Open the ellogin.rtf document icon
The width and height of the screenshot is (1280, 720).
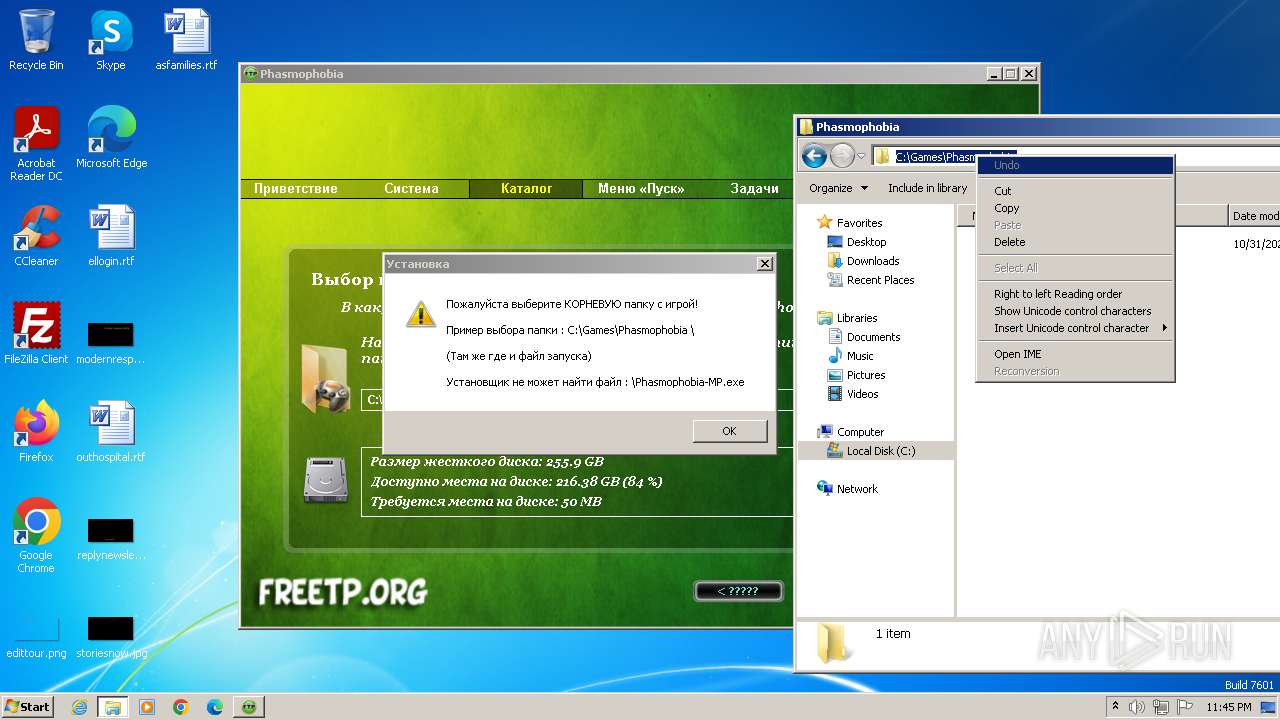111,236
